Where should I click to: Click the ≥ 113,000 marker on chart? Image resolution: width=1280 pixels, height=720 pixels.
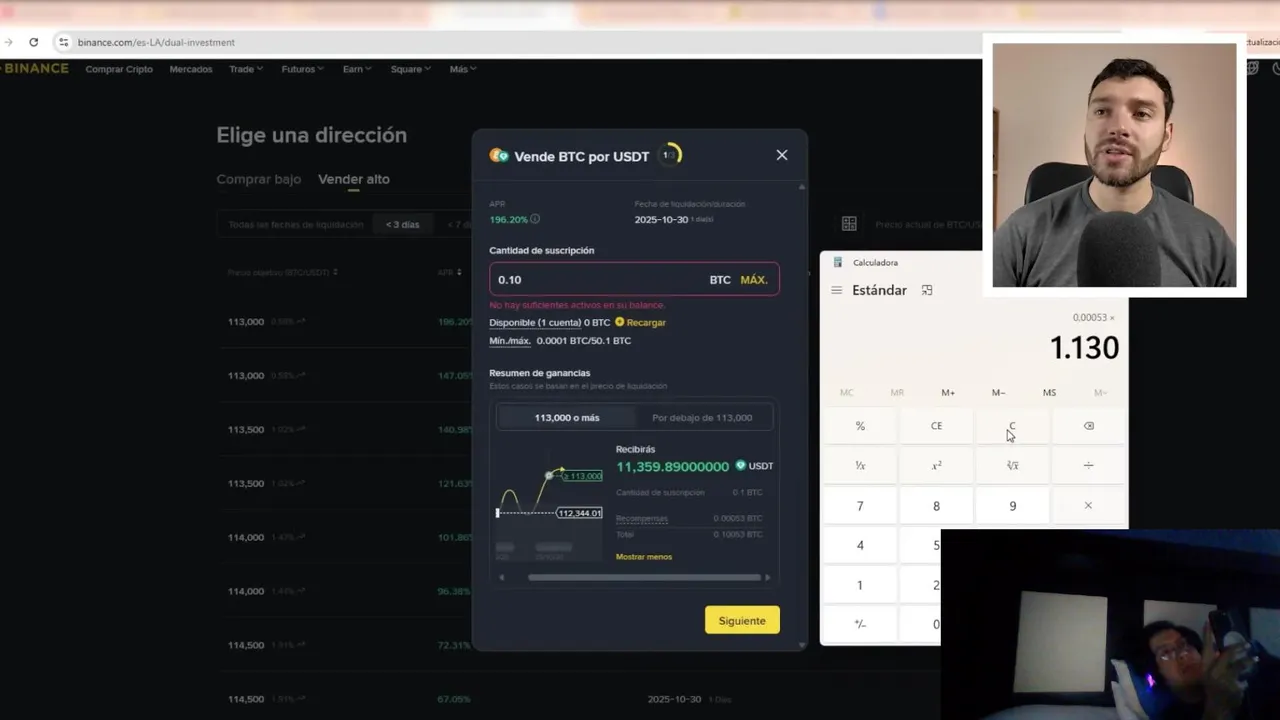pyautogui.click(x=581, y=476)
